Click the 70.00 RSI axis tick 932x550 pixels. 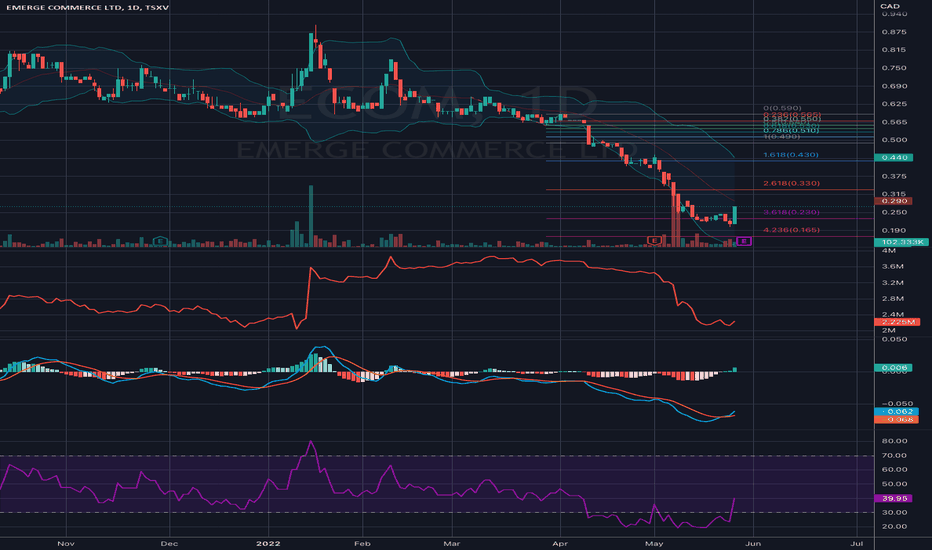click(895, 455)
